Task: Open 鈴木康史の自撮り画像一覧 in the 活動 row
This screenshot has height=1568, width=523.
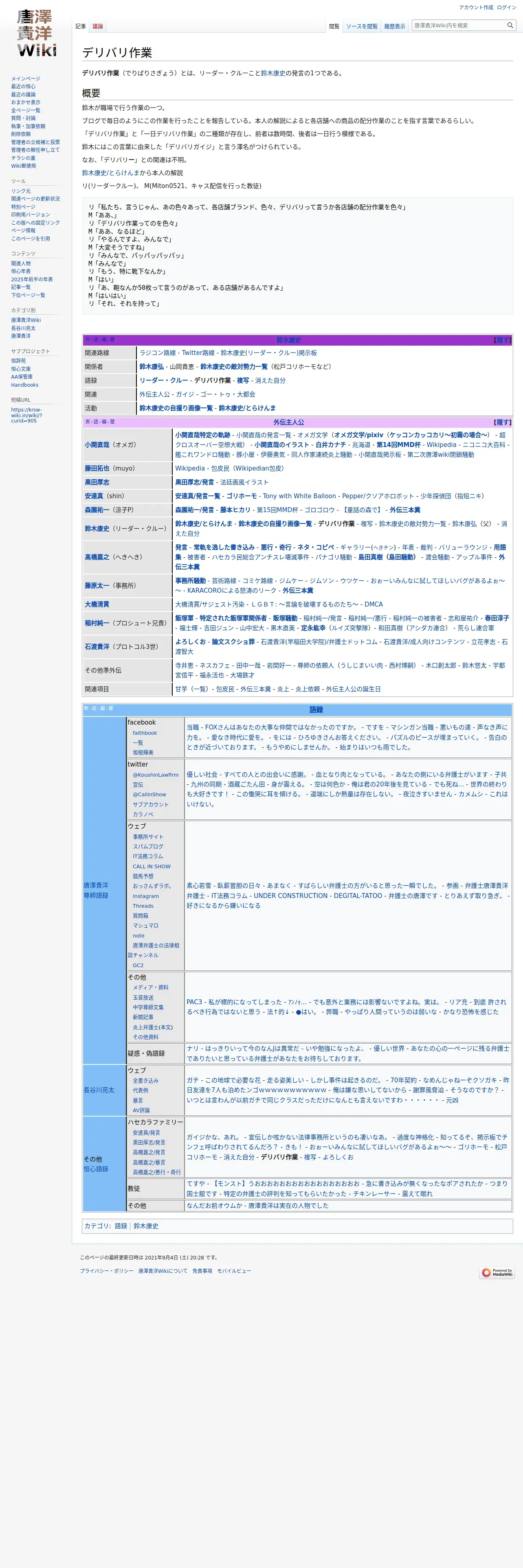Action: 176,408
